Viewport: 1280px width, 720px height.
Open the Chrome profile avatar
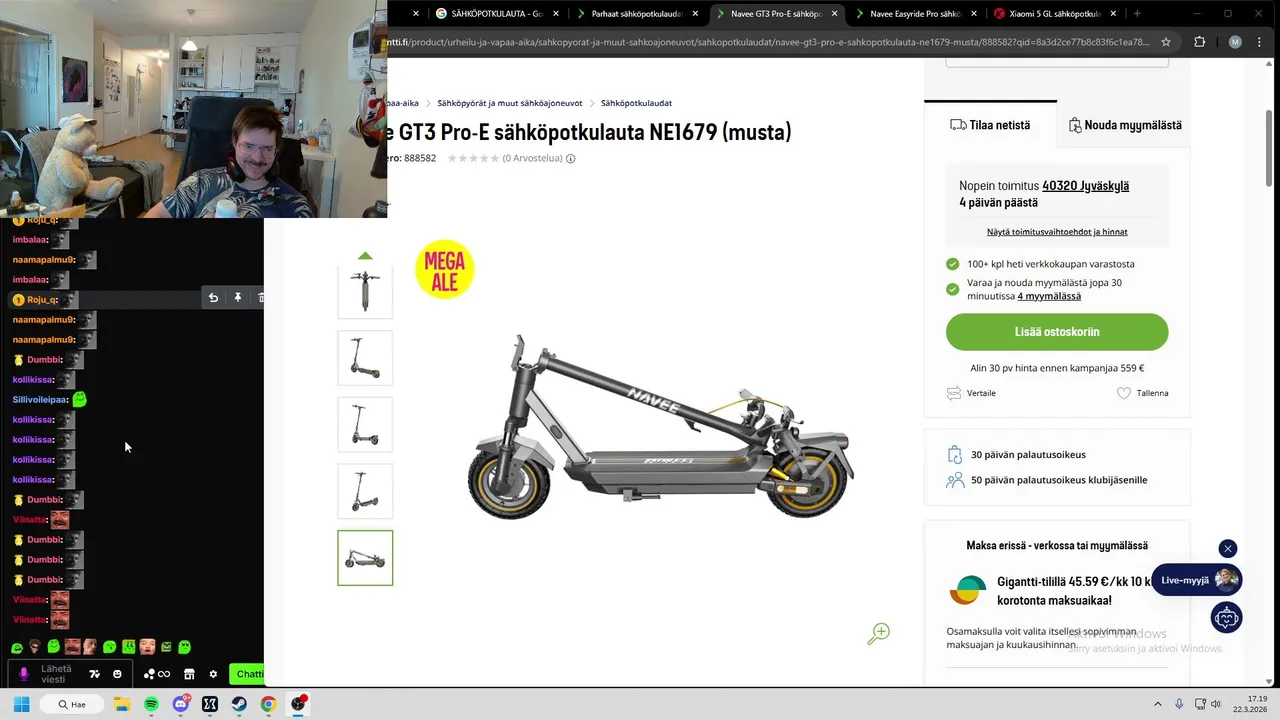tap(1235, 42)
